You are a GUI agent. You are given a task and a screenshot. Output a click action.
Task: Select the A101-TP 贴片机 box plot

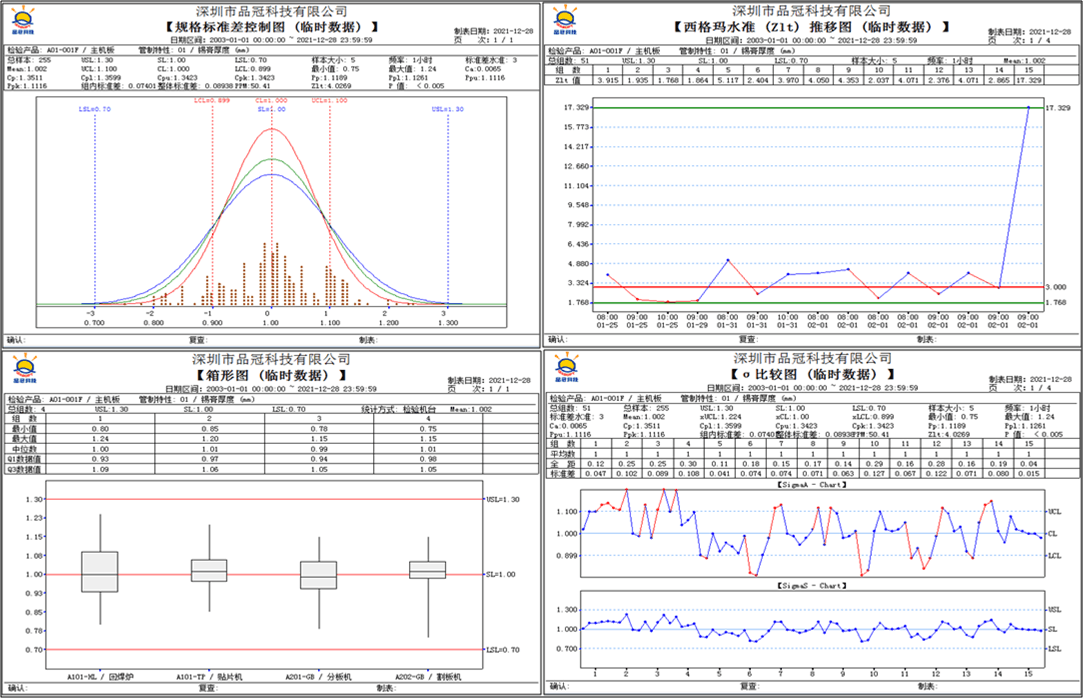pyautogui.click(x=209, y=570)
